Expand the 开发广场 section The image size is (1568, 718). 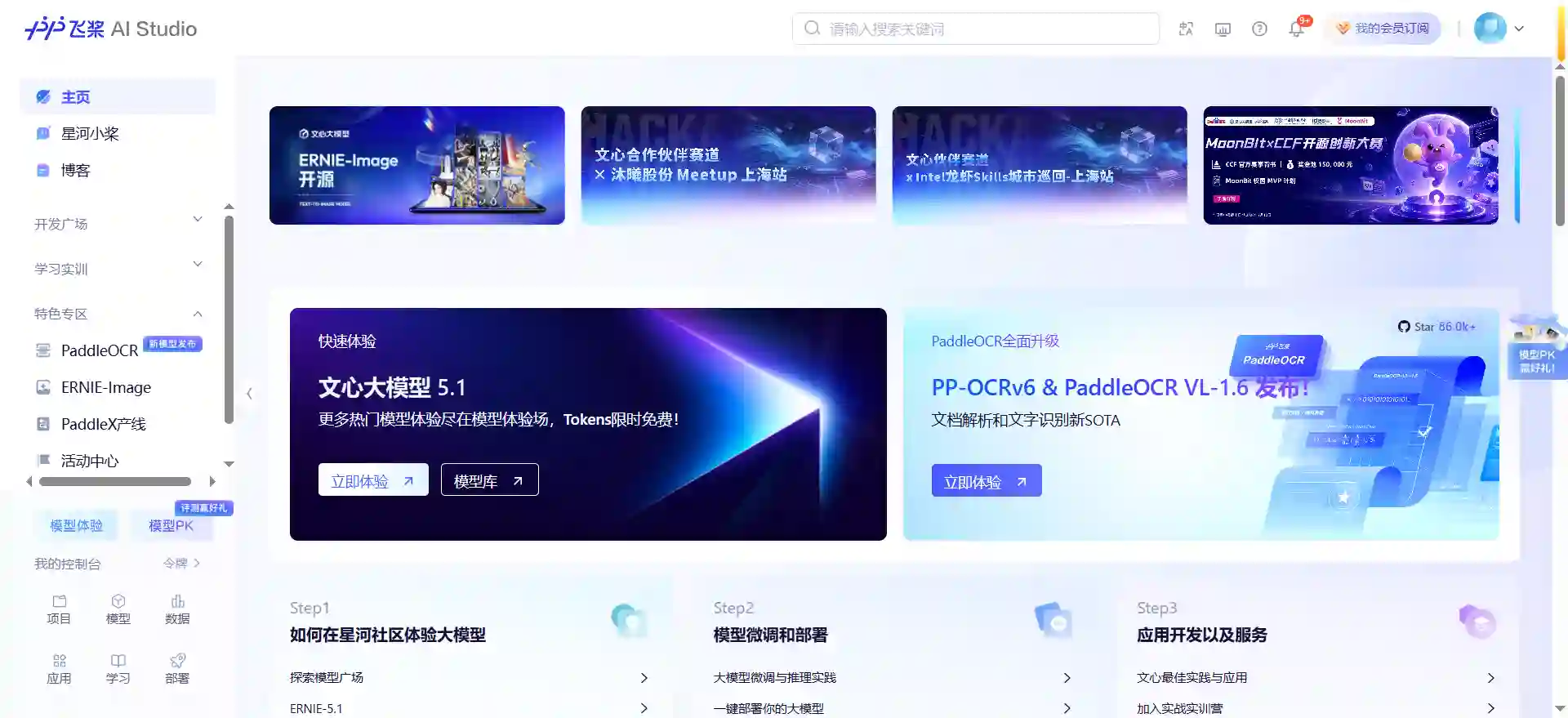click(x=118, y=223)
